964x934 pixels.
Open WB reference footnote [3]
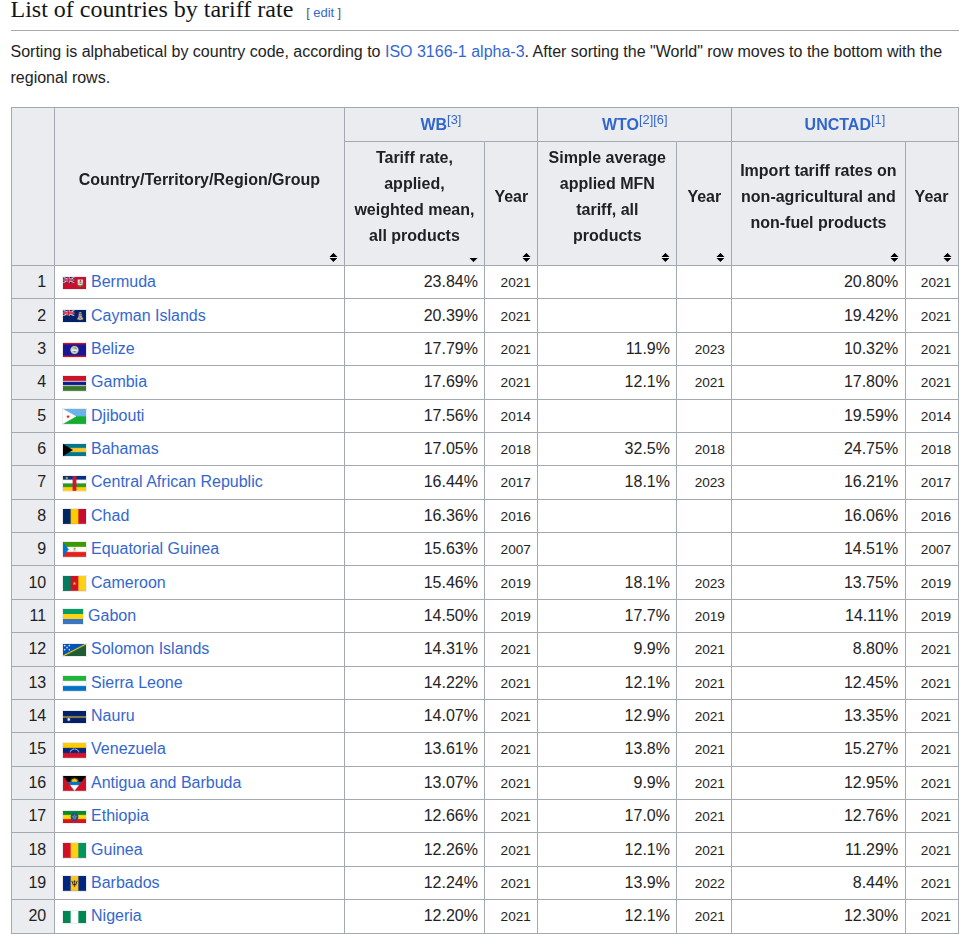(x=454, y=120)
